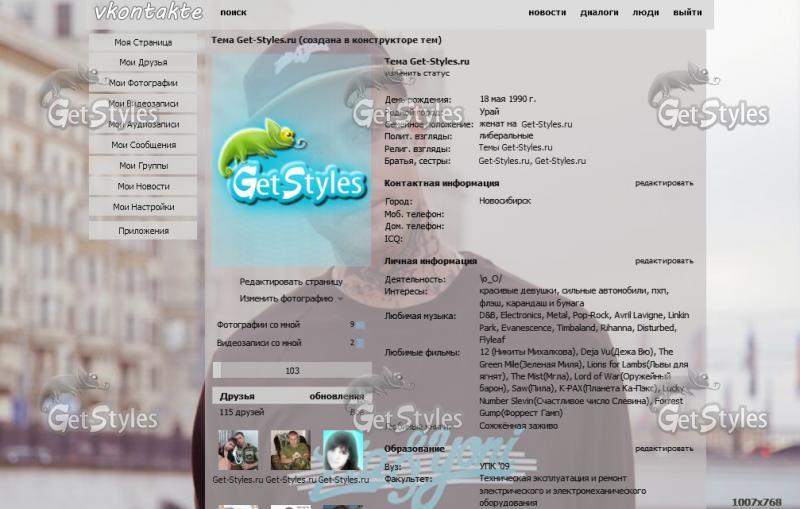
Task: Open Видеозаписи со мной link
Action: pos(259,343)
